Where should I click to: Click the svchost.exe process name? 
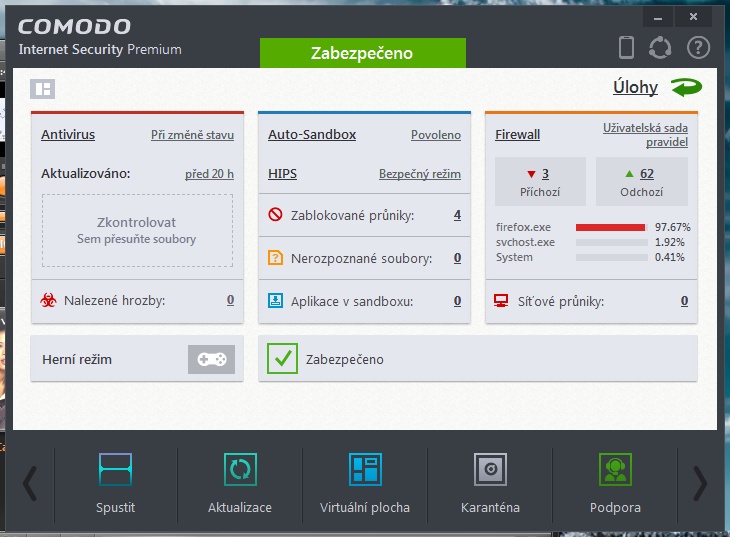click(525, 242)
